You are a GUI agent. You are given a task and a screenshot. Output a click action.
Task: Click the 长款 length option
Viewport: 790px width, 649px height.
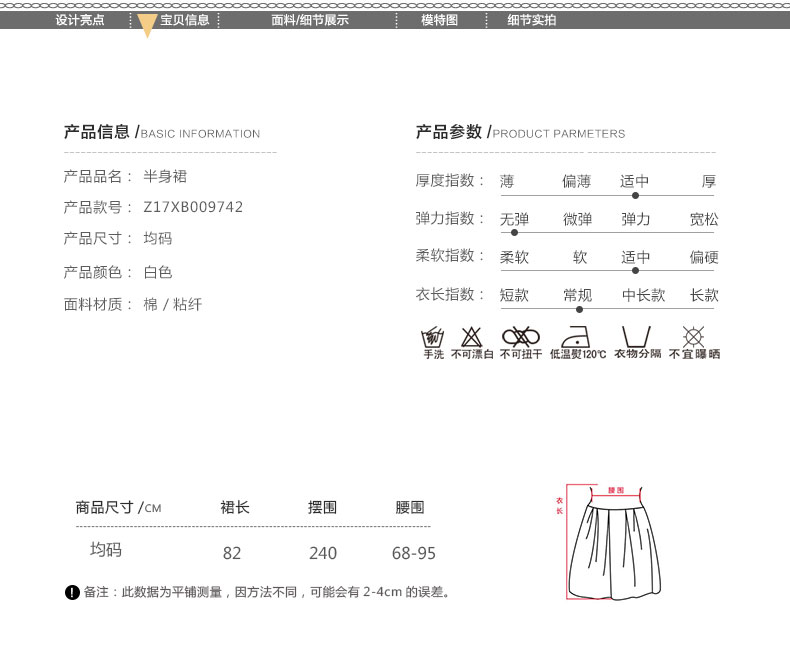click(704, 295)
